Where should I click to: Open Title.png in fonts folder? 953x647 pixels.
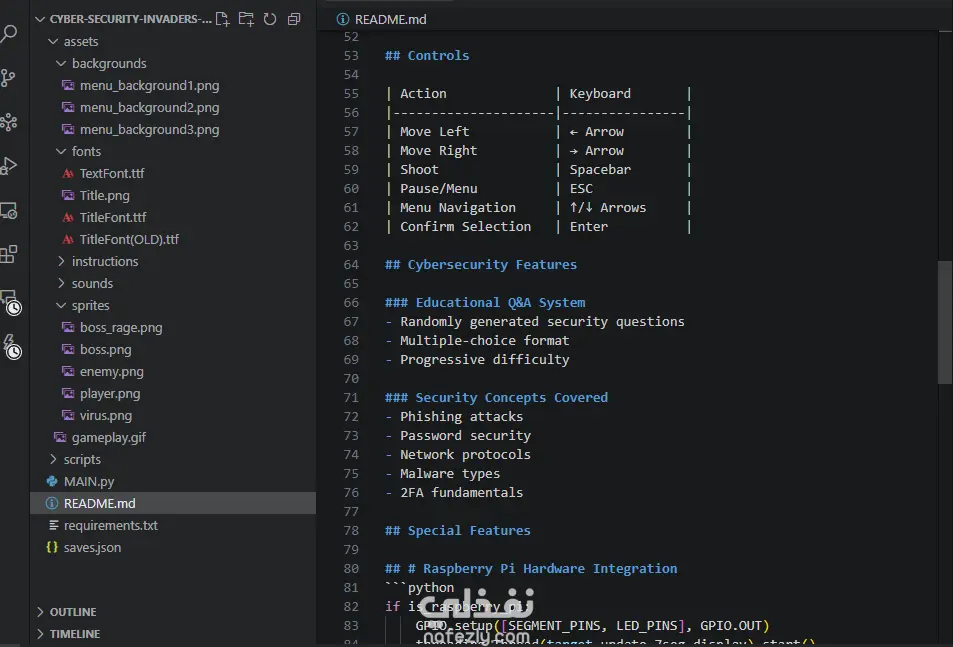point(105,195)
